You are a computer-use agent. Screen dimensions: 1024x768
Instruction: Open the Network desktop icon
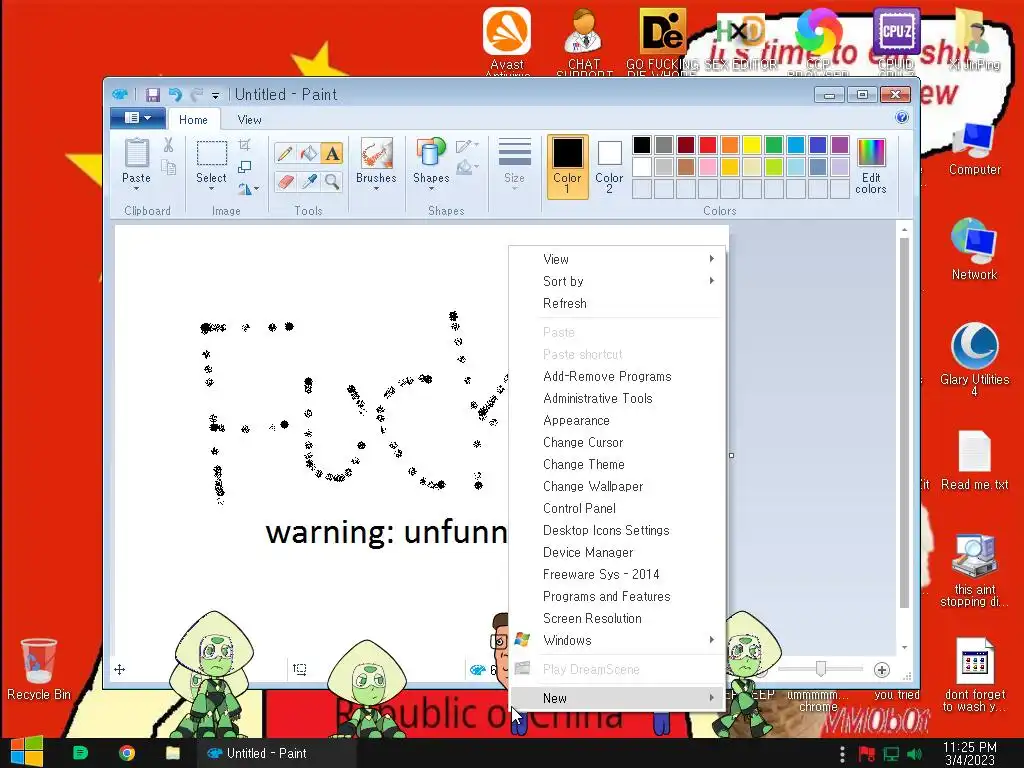coord(974,250)
